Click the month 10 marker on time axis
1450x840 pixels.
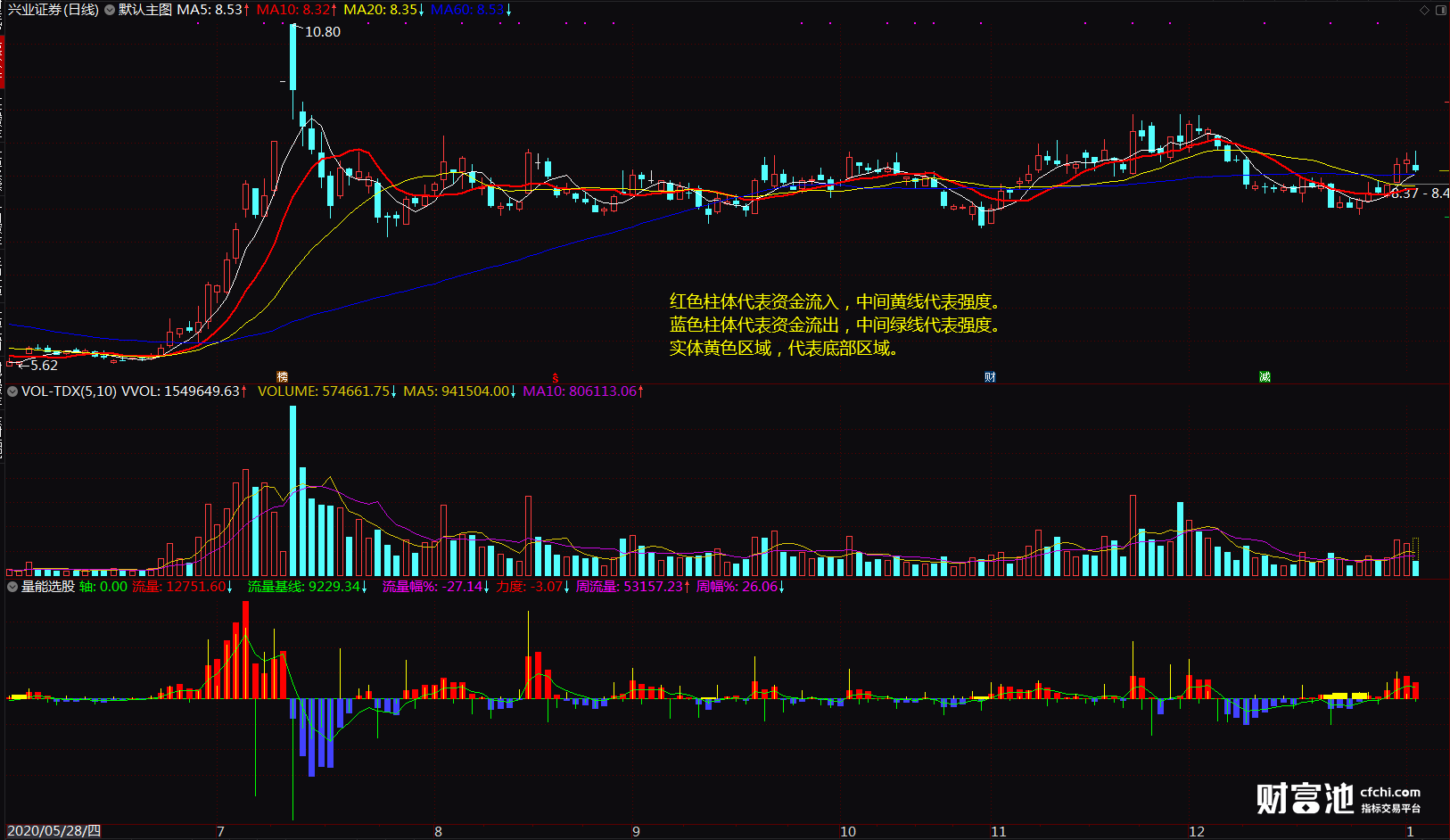[x=848, y=832]
